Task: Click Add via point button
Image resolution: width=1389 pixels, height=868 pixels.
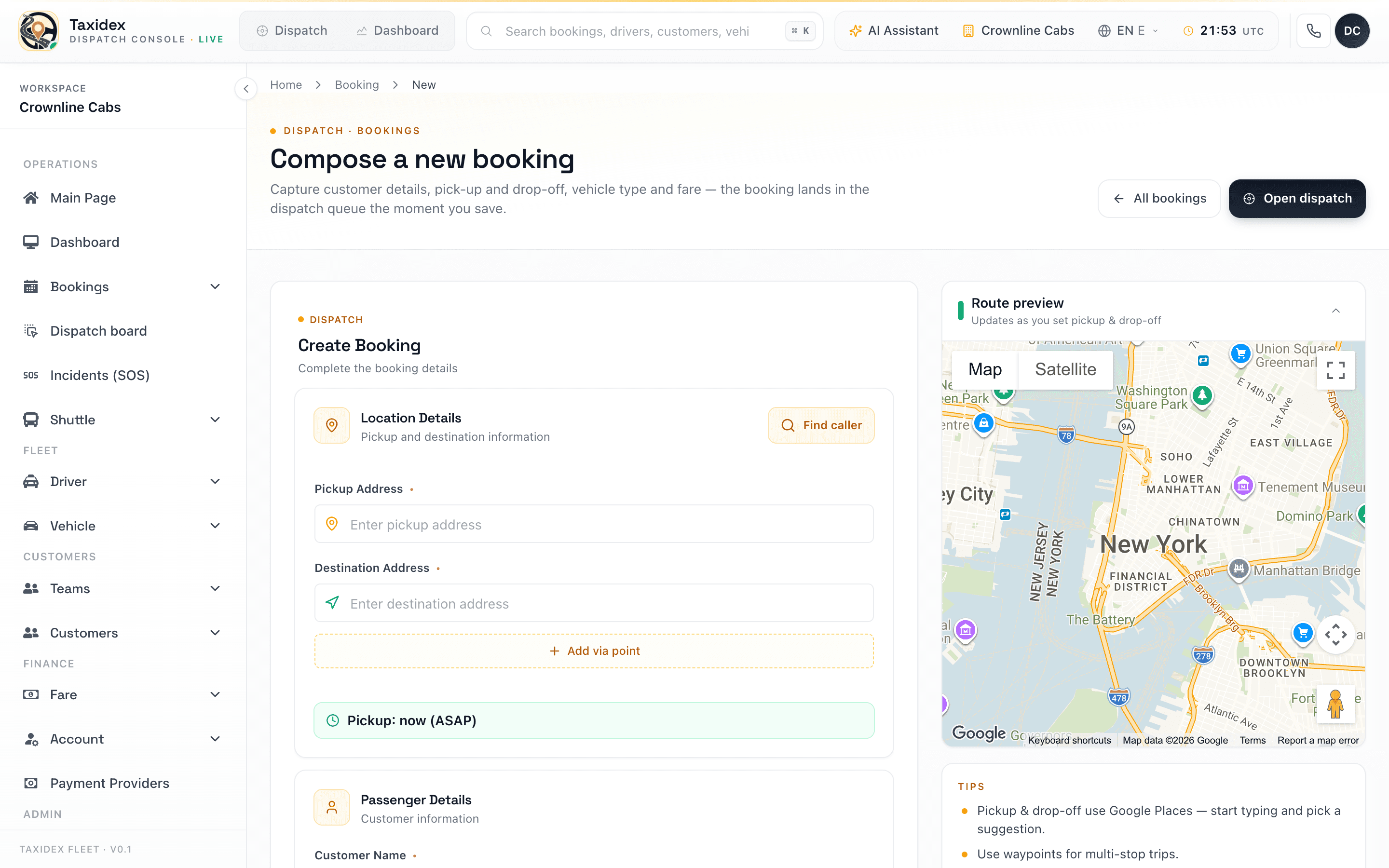Action: [x=594, y=651]
